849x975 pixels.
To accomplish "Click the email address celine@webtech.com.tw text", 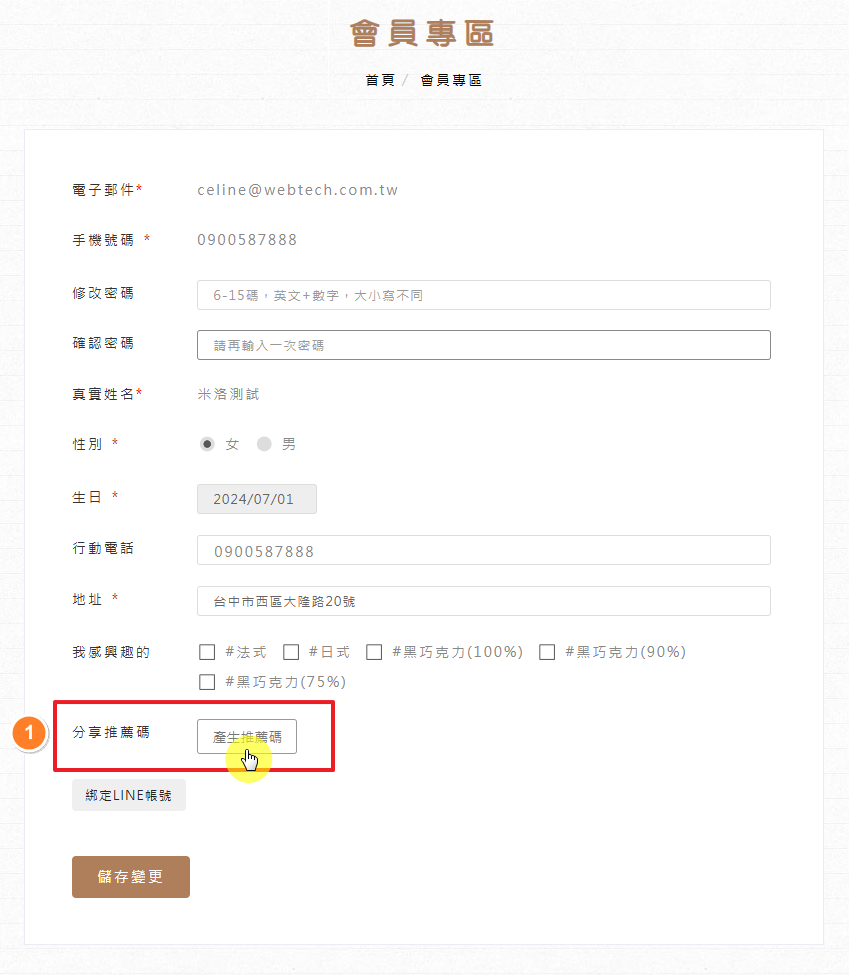I will coord(297,190).
